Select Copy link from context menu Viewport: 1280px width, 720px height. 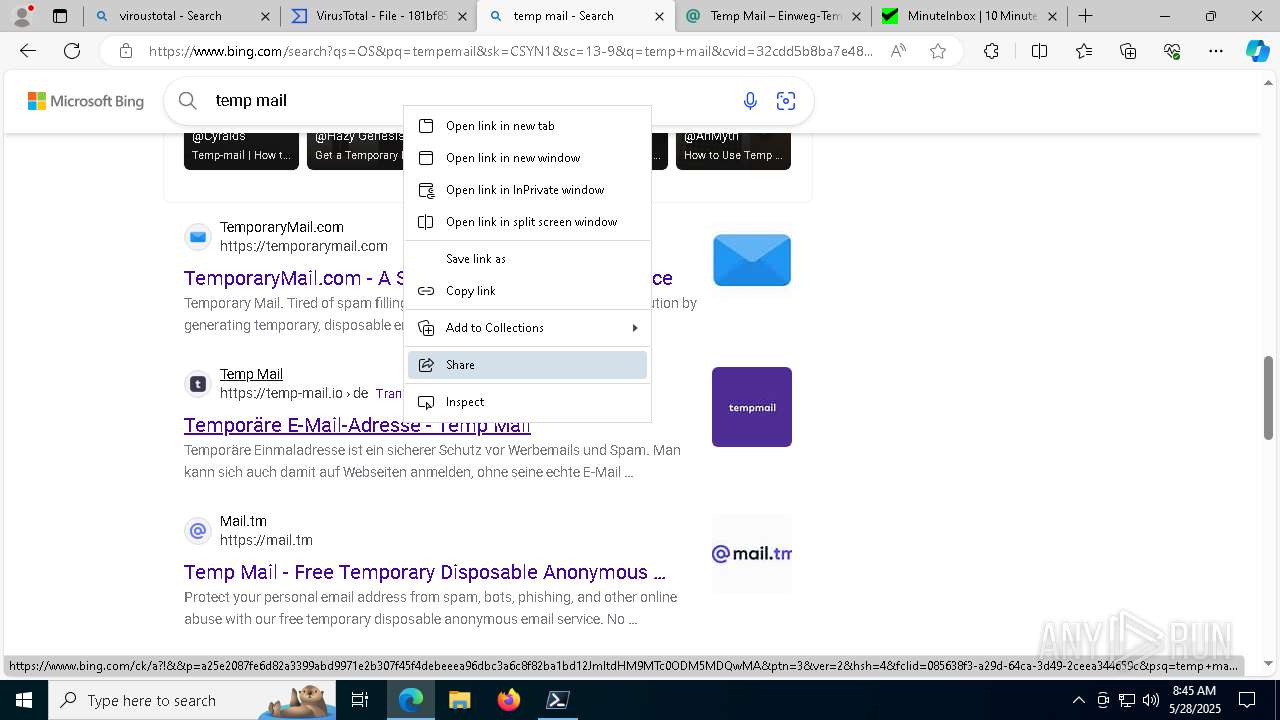(528, 291)
